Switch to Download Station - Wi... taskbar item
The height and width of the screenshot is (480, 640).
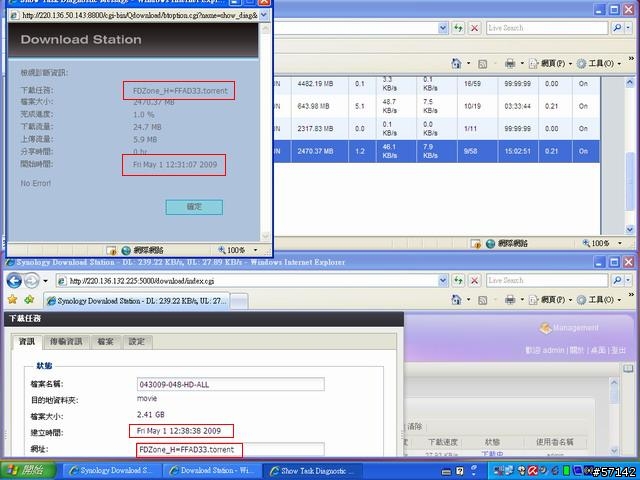[212, 470]
